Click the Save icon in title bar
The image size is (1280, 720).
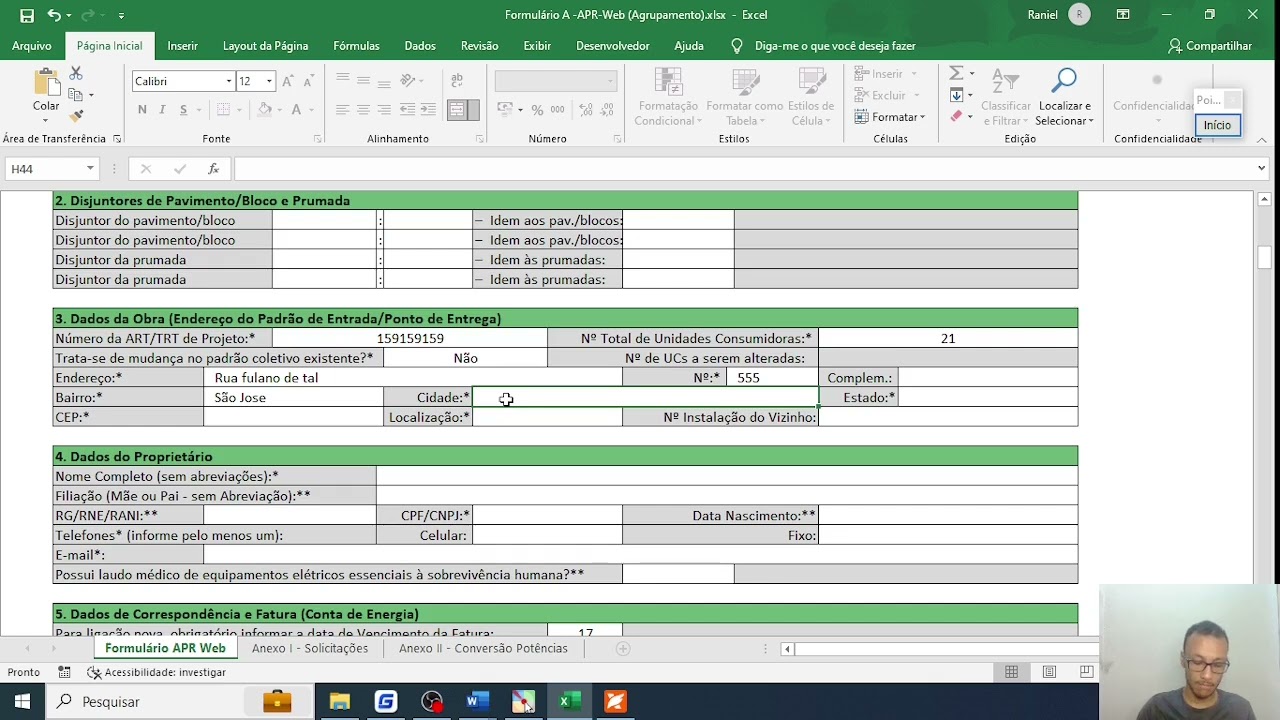tap(27, 15)
